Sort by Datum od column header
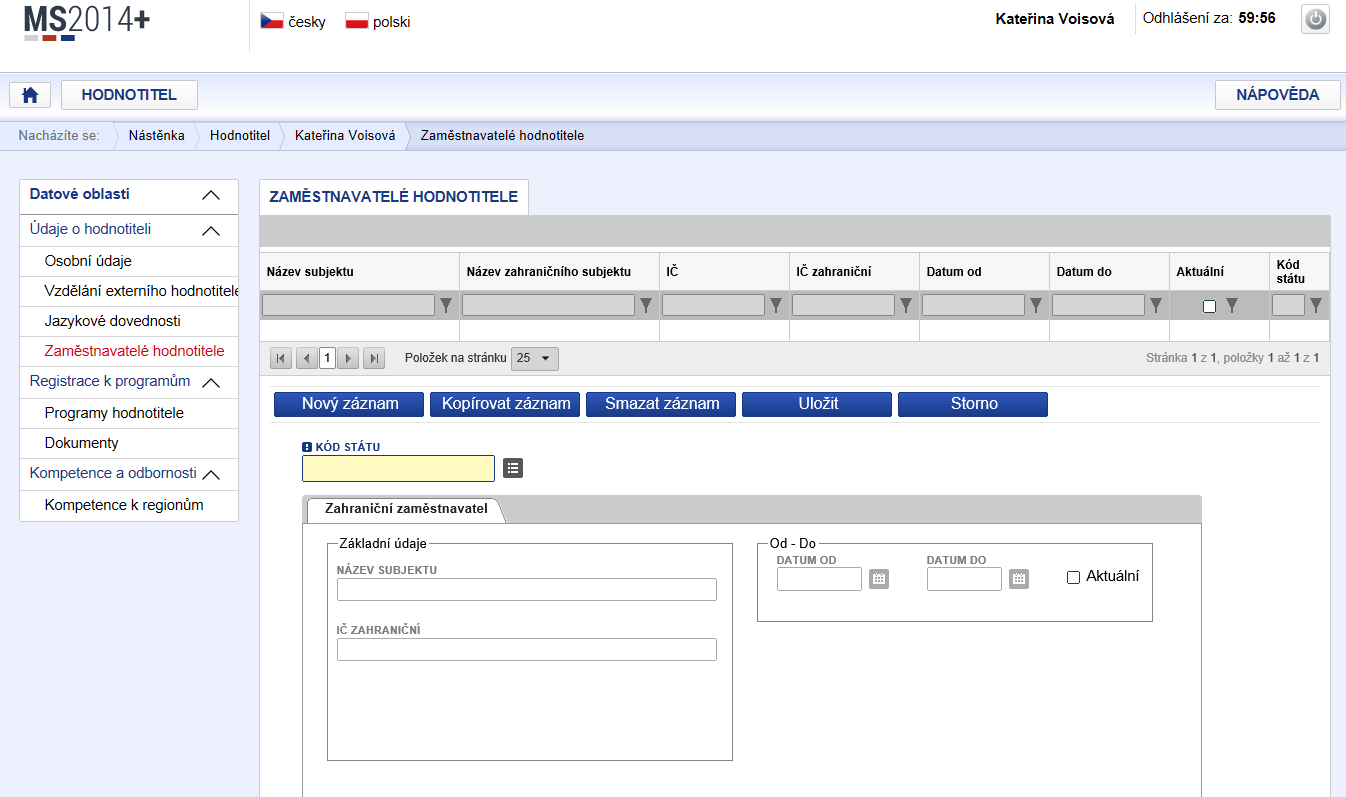The height and width of the screenshot is (797, 1346). 954,272
